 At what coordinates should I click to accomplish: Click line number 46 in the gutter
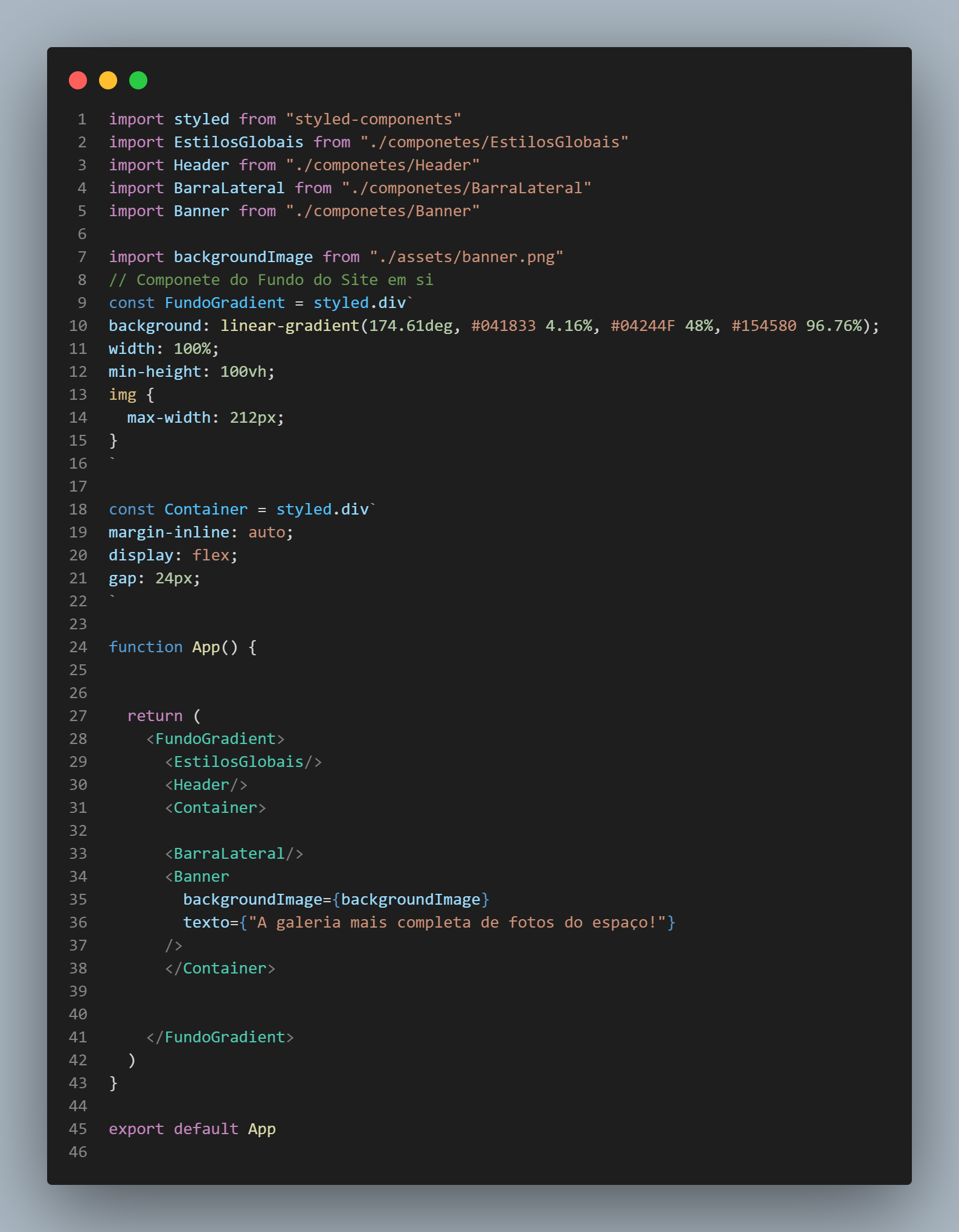click(x=78, y=1152)
